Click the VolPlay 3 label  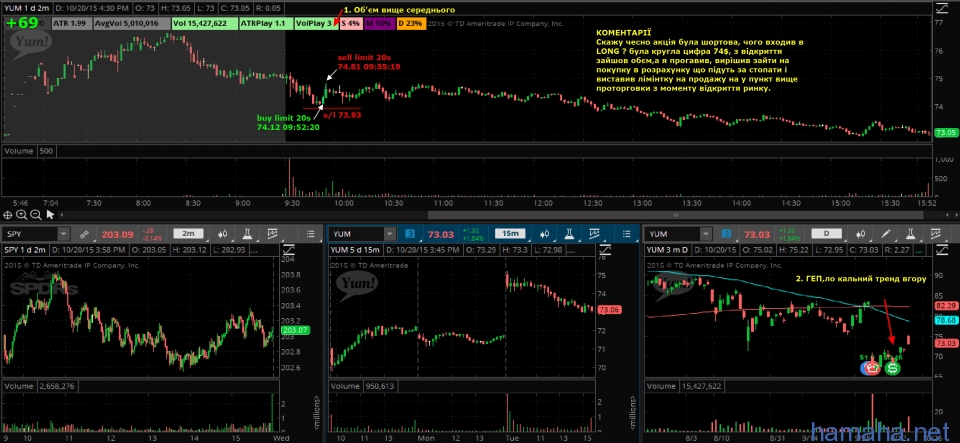[316, 23]
